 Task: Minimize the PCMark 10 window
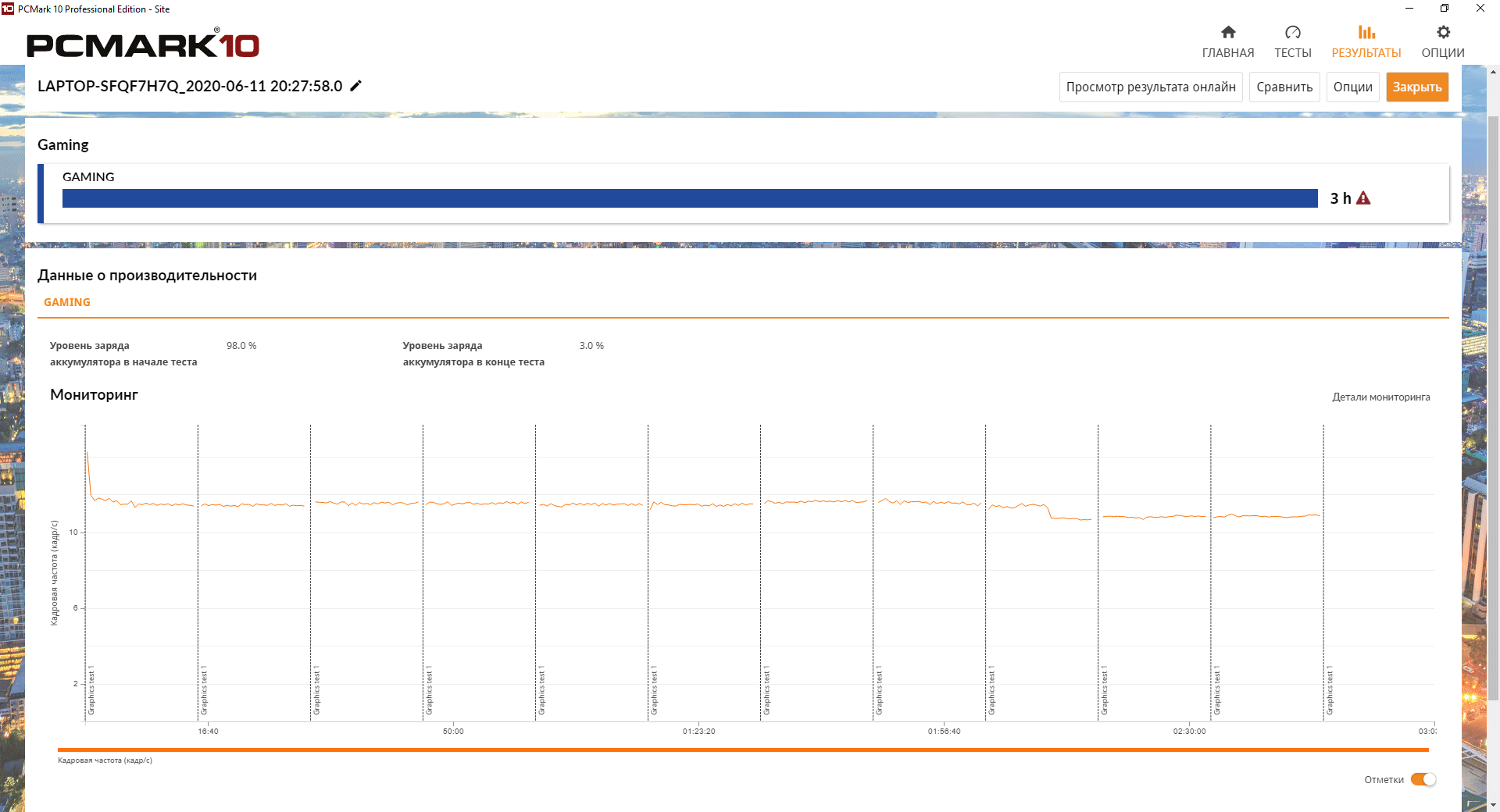tap(1409, 9)
